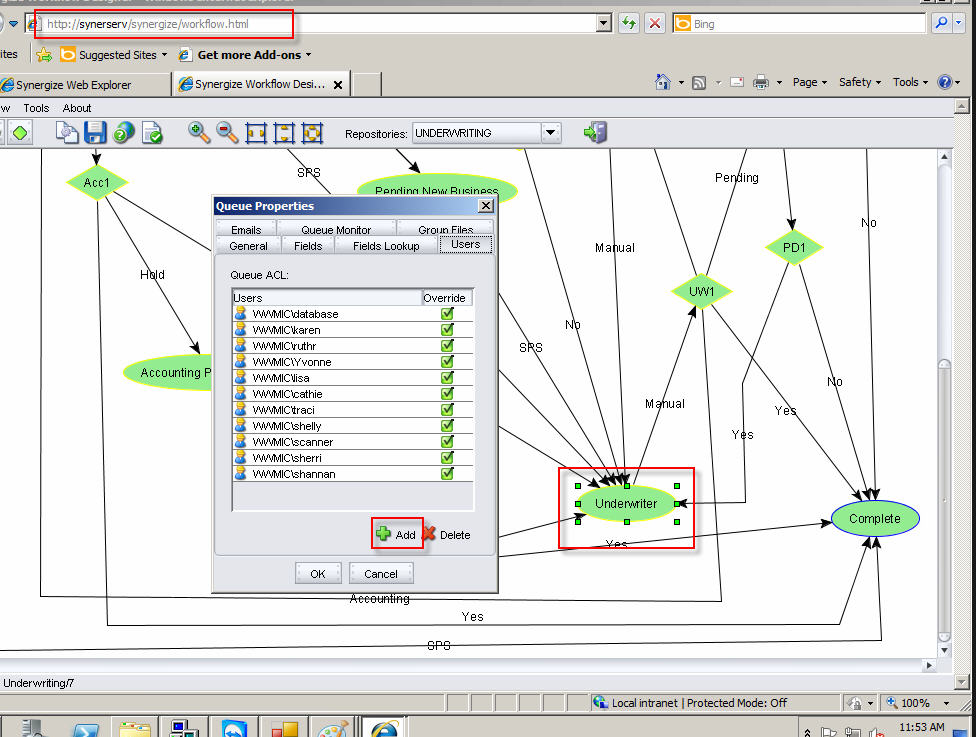
Task: Select the UW1 decision node
Action: tap(702, 291)
